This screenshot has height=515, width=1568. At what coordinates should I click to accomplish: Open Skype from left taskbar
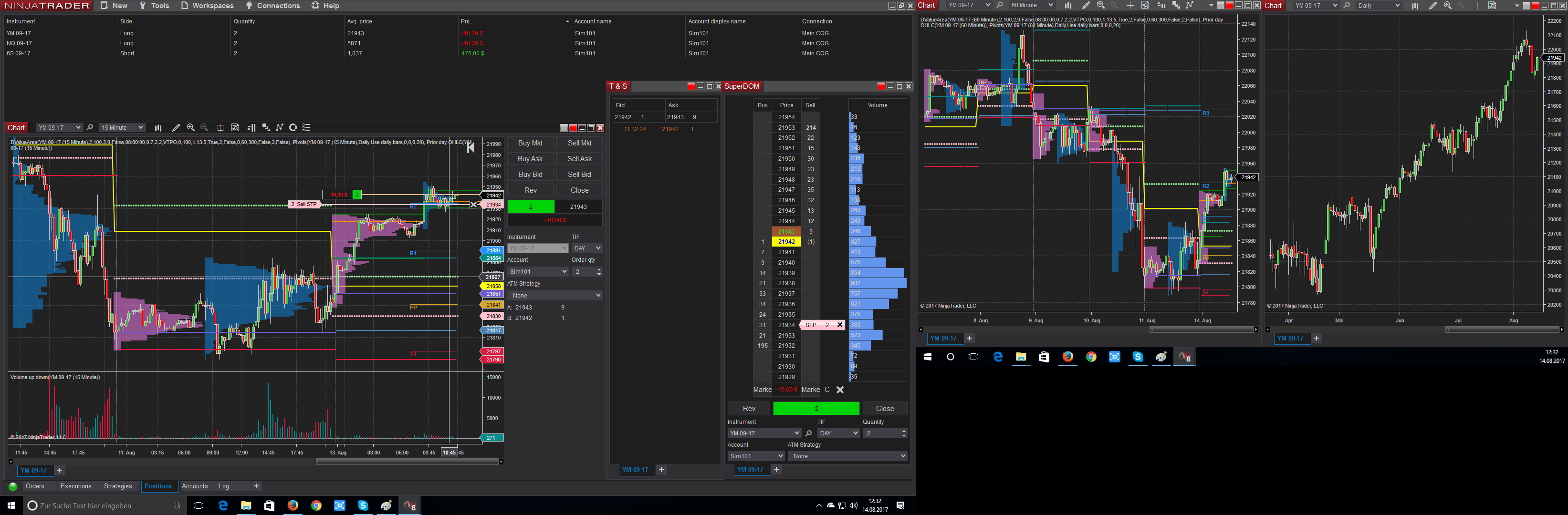[363, 506]
